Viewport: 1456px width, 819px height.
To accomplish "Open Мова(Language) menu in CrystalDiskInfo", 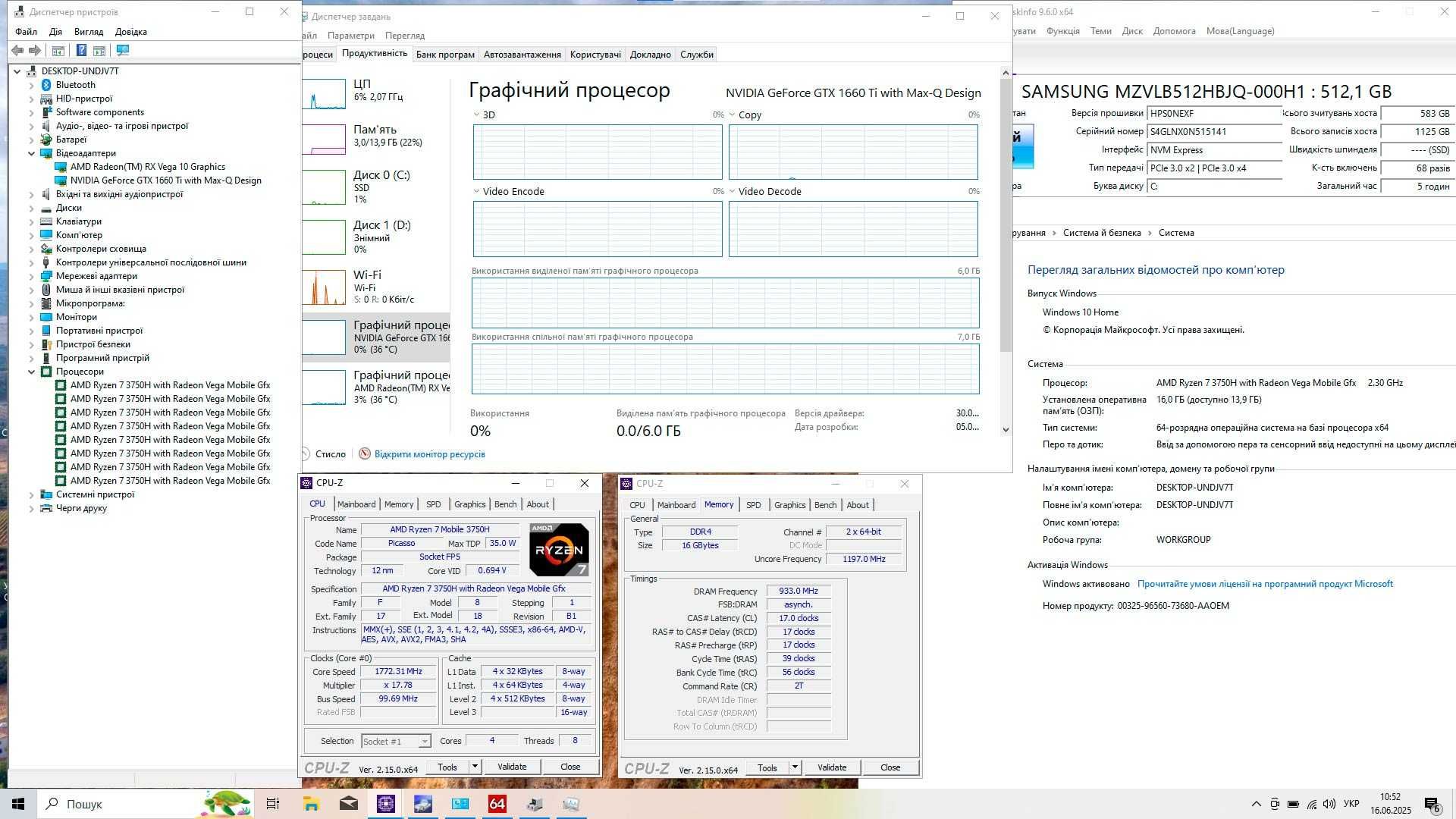I will [x=1240, y=31].
